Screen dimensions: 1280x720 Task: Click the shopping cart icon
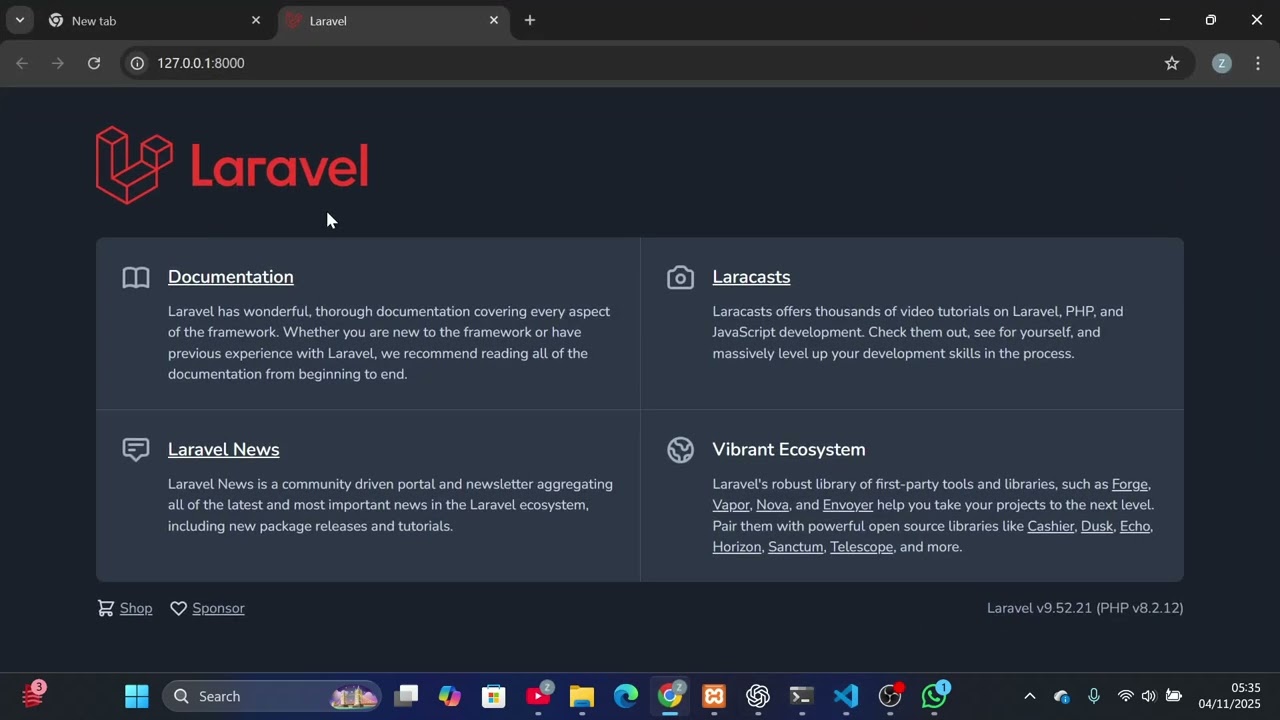tap(105, 608)
